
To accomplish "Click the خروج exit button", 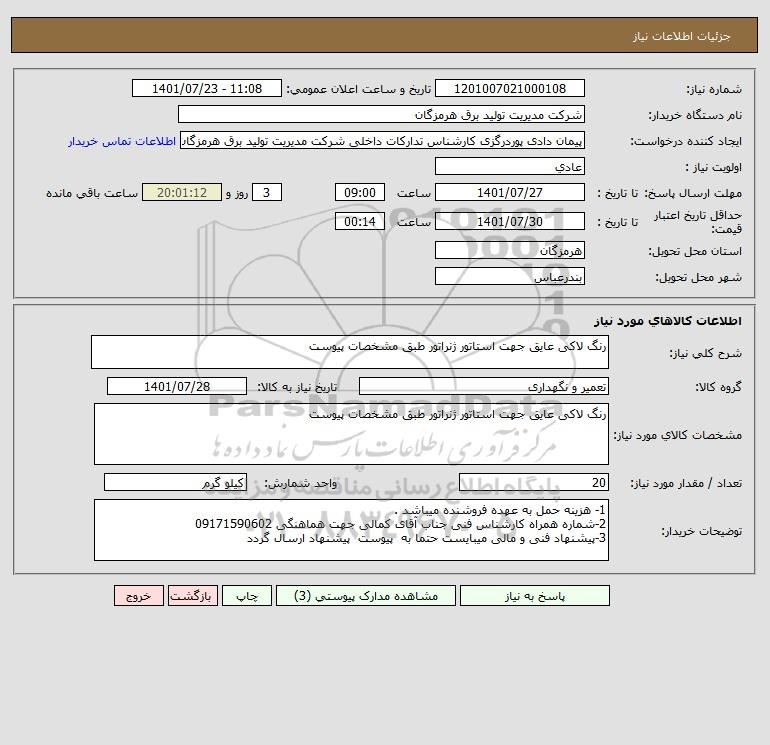I will [138, 596].
